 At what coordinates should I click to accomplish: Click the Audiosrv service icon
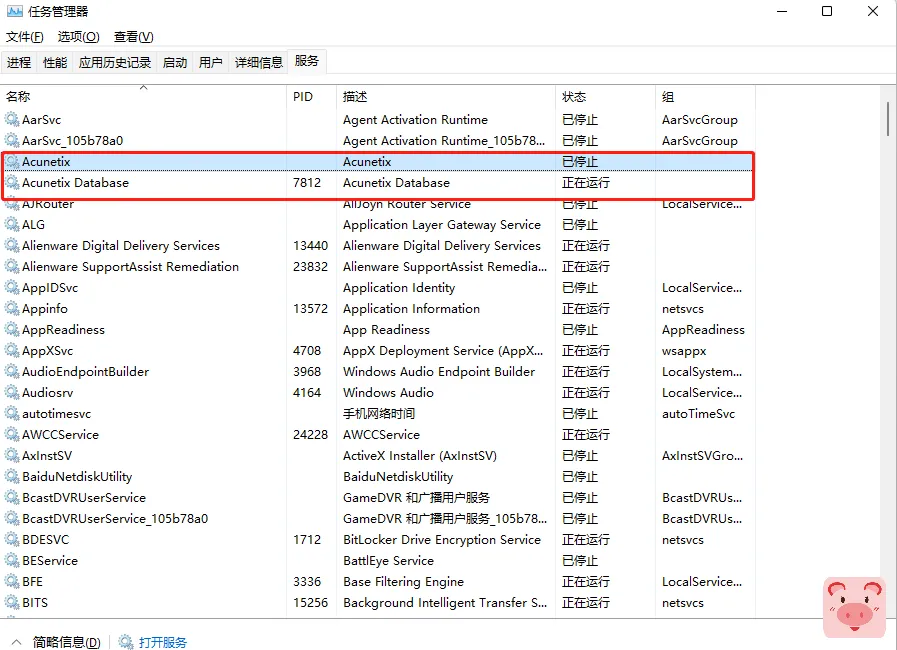click(12, 393)
